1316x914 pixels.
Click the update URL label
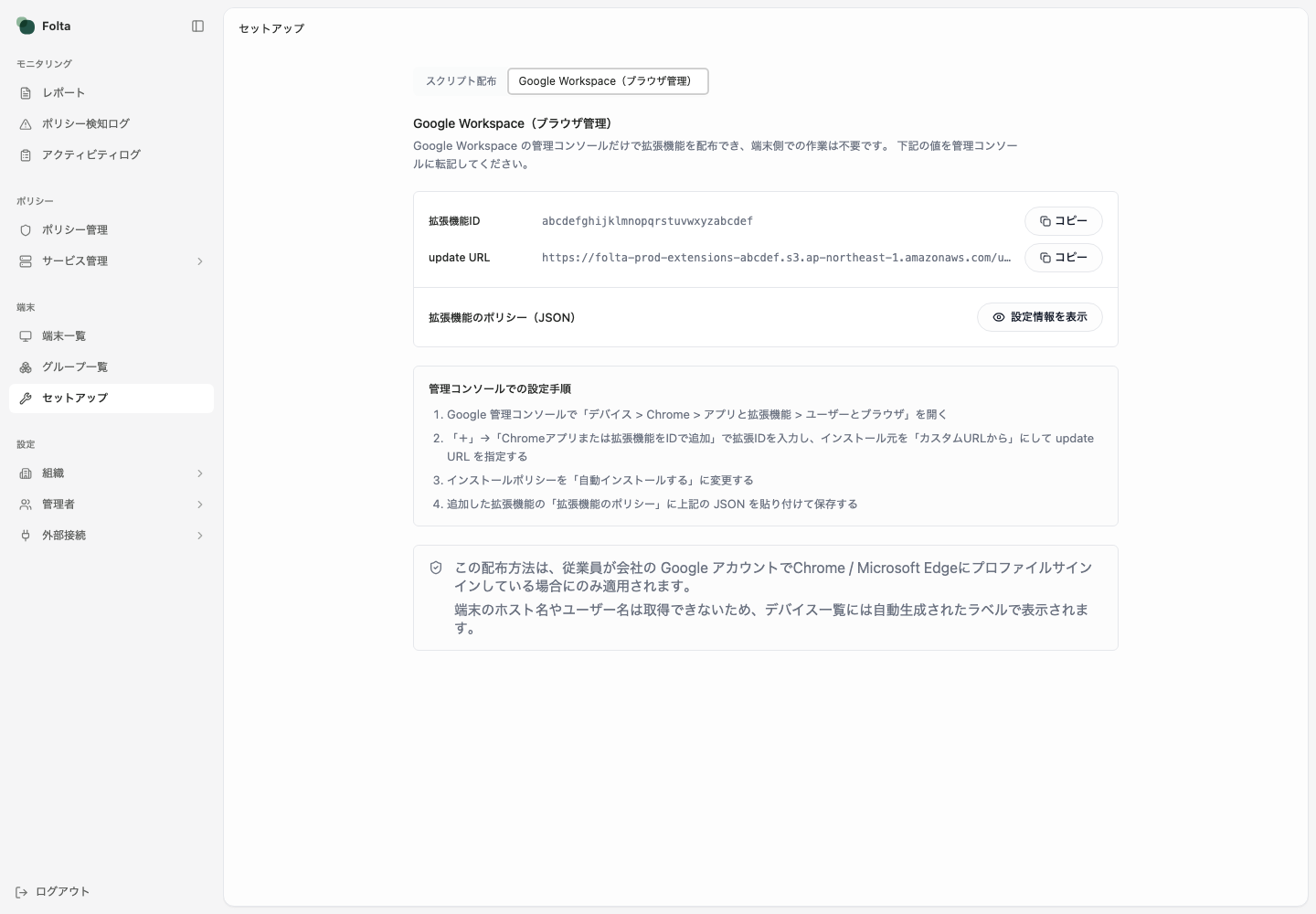coord(459,258)
